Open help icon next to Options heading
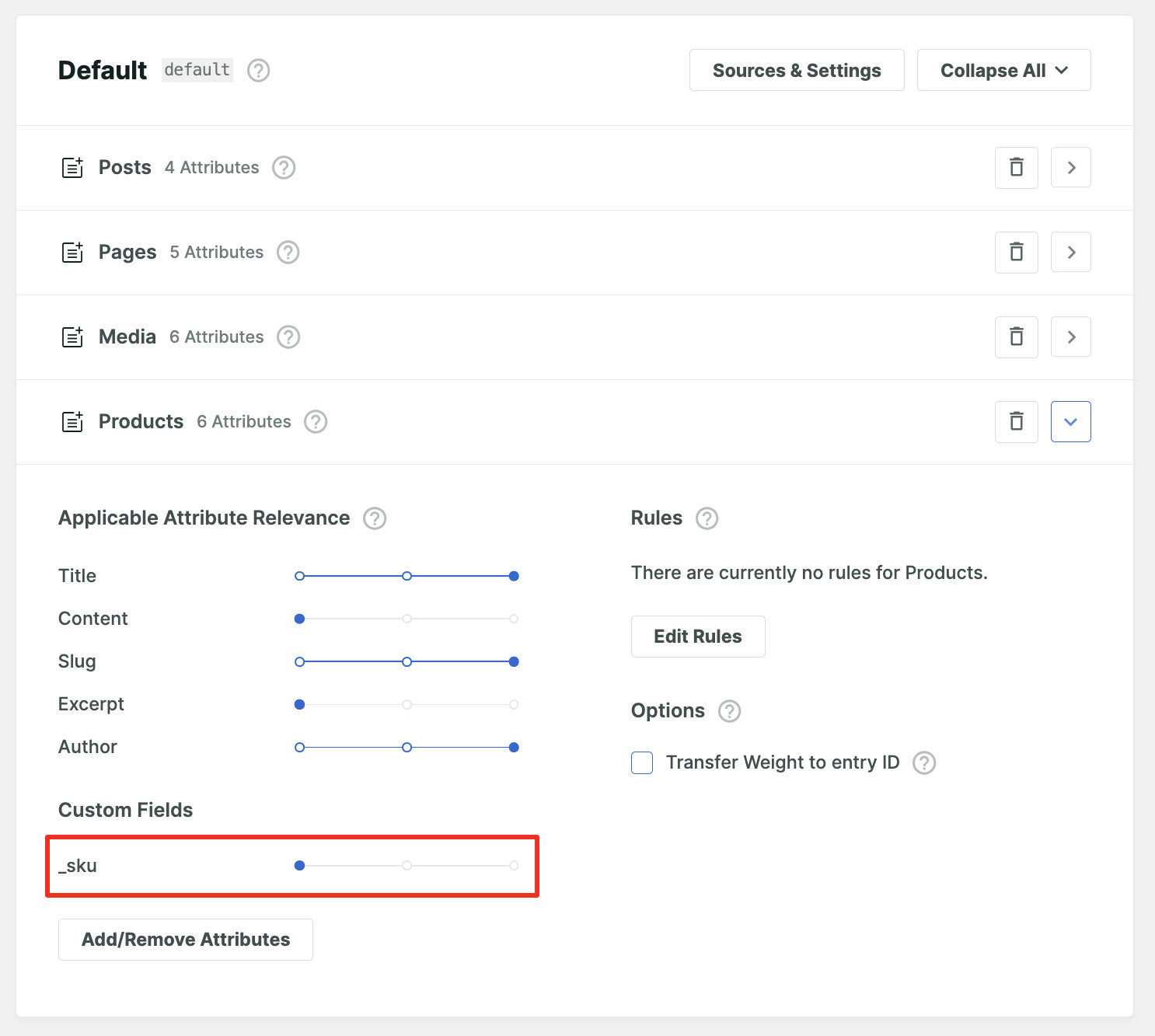Screen dimensions: 1155x1036 729,711
